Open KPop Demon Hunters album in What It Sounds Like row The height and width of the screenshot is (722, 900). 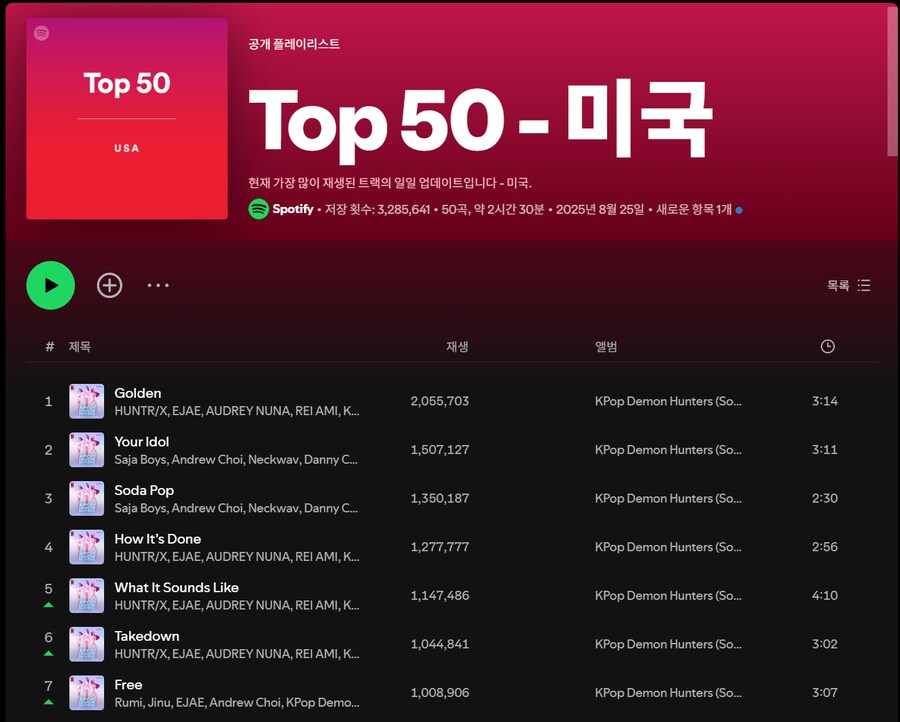(668, 596)
